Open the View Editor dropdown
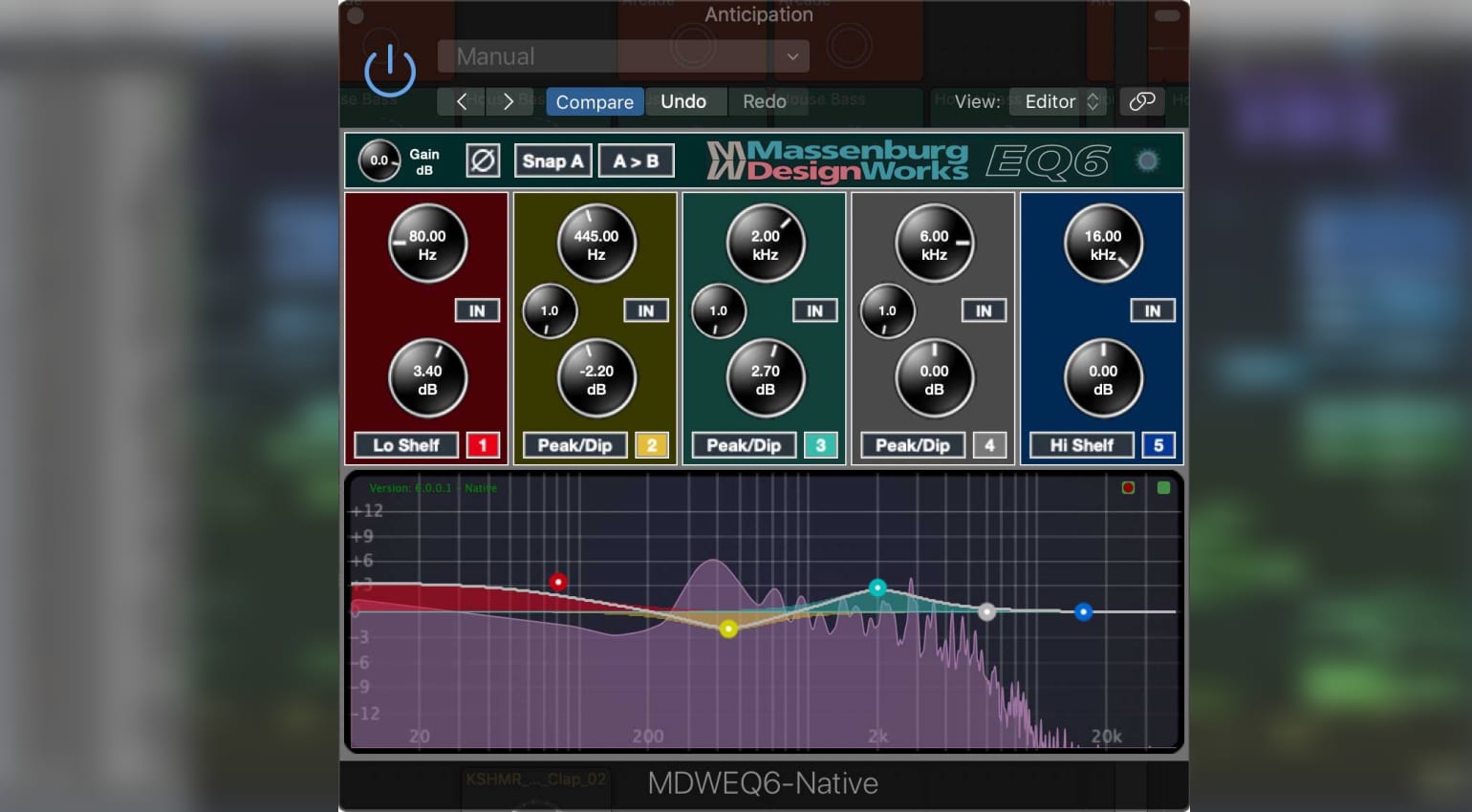 pyautogui.click(x=1058, y=101)
